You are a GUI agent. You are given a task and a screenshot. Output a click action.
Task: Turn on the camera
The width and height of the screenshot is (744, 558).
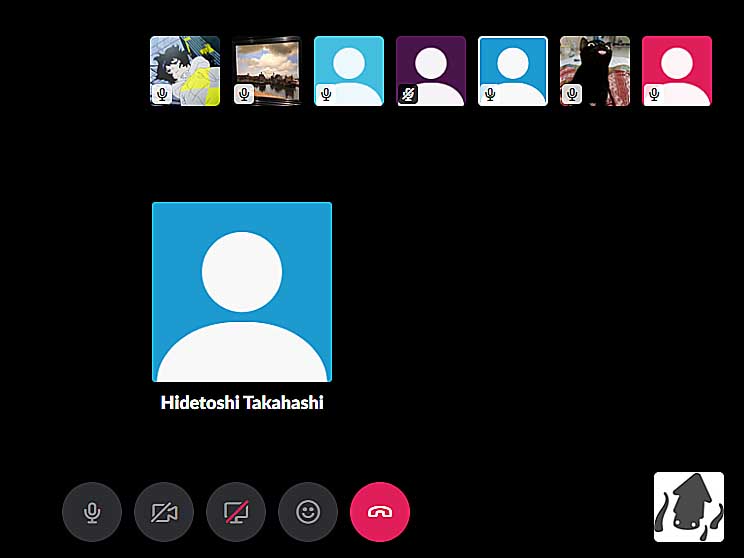[164, 512]
